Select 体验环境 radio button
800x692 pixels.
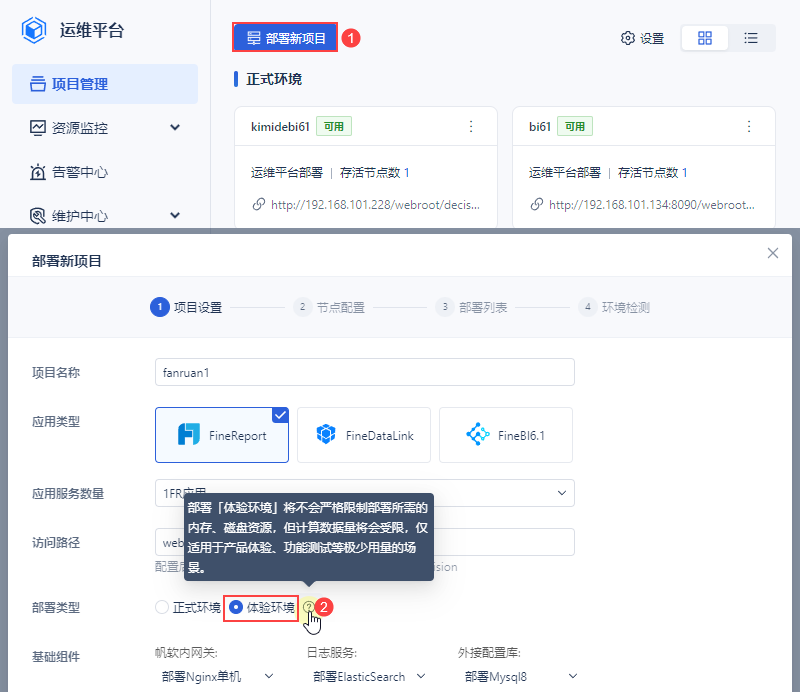[x=236, y=607]
